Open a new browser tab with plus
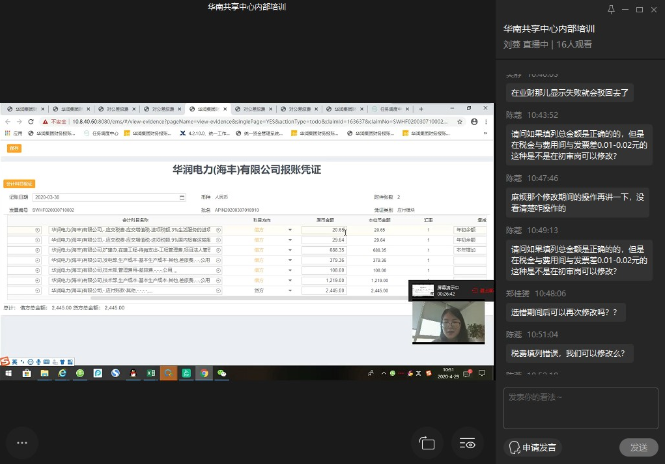 click(421, 109)
